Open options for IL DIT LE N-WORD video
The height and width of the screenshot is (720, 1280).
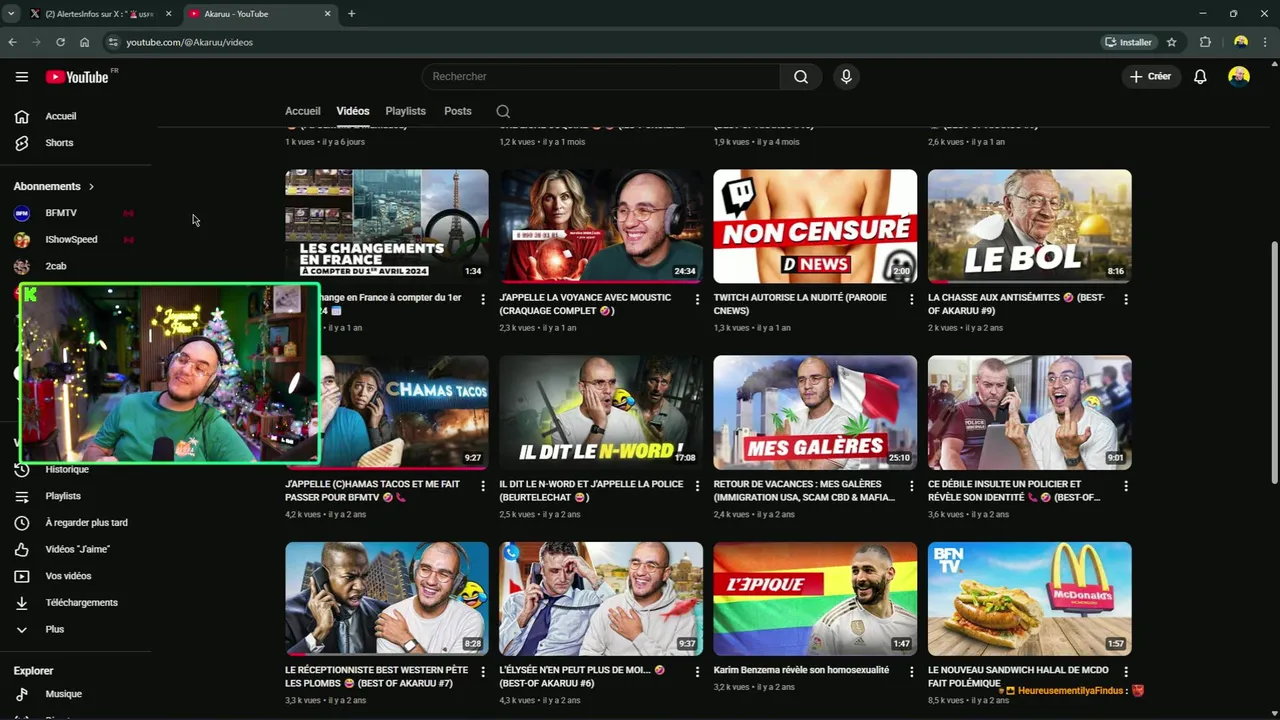pyautogui.click(x=697, y=486)
